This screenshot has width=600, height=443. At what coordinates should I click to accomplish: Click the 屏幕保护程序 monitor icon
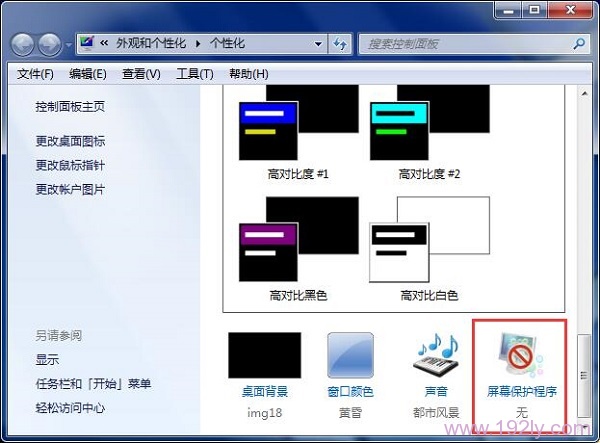pyautogui.click(x=522, y=355)
